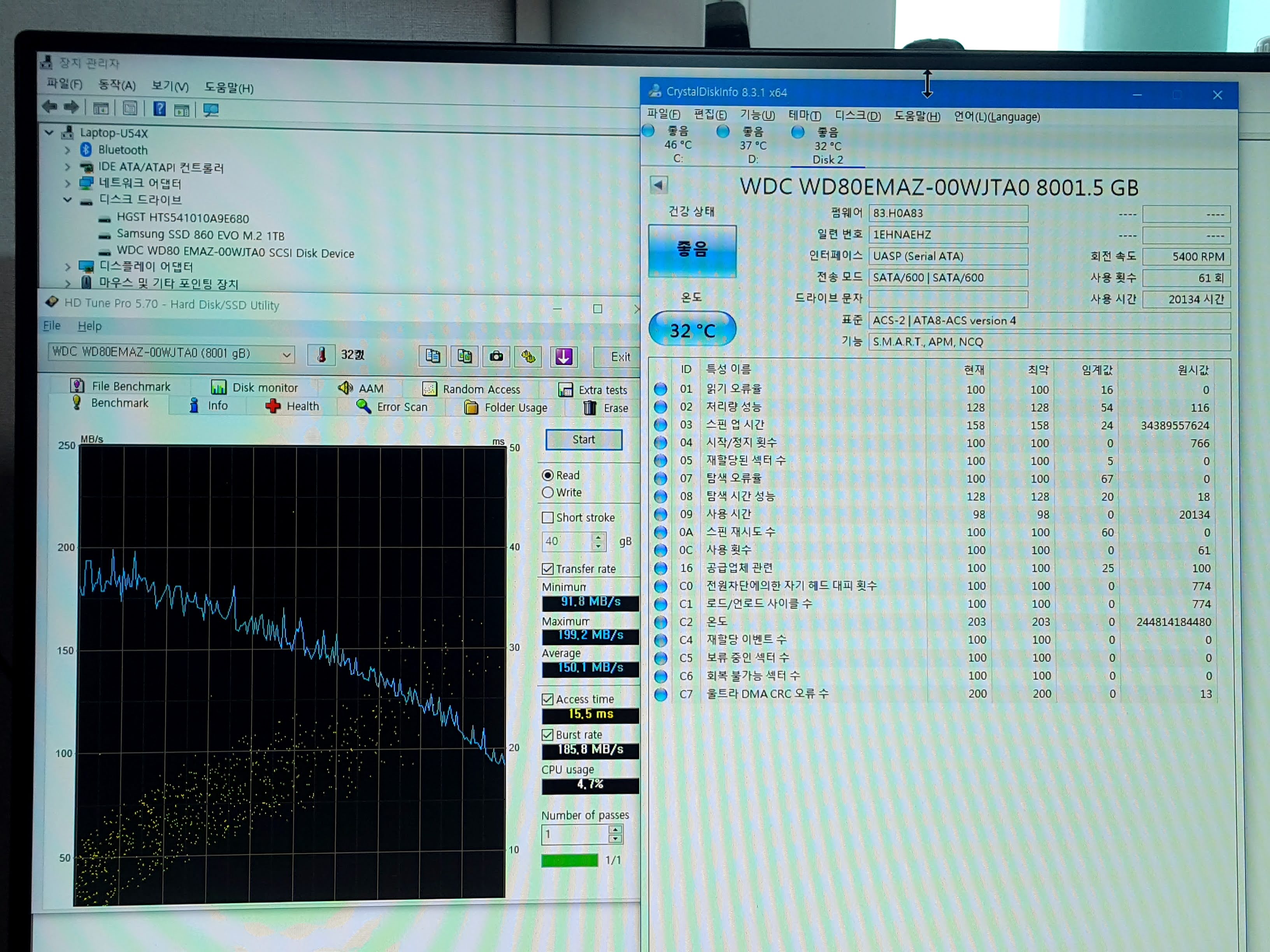Screen dimensions: 1270x952
Task: Open CrystalDiskInfo 테마(T) menu
Action: pyautogui.click(x=804, y=116)
